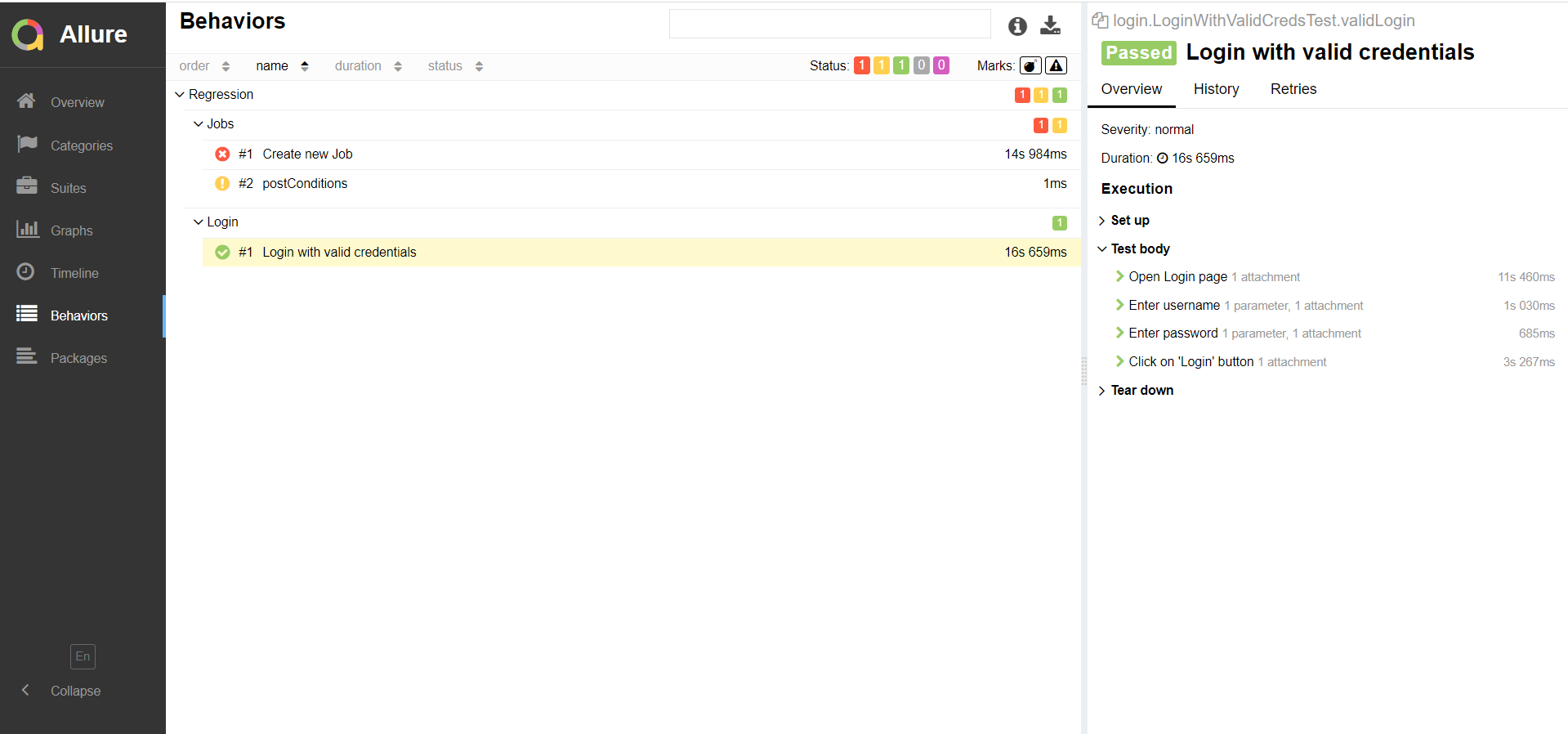Open the postConditions test
The image size is (1568, 734).
(641, 184)
